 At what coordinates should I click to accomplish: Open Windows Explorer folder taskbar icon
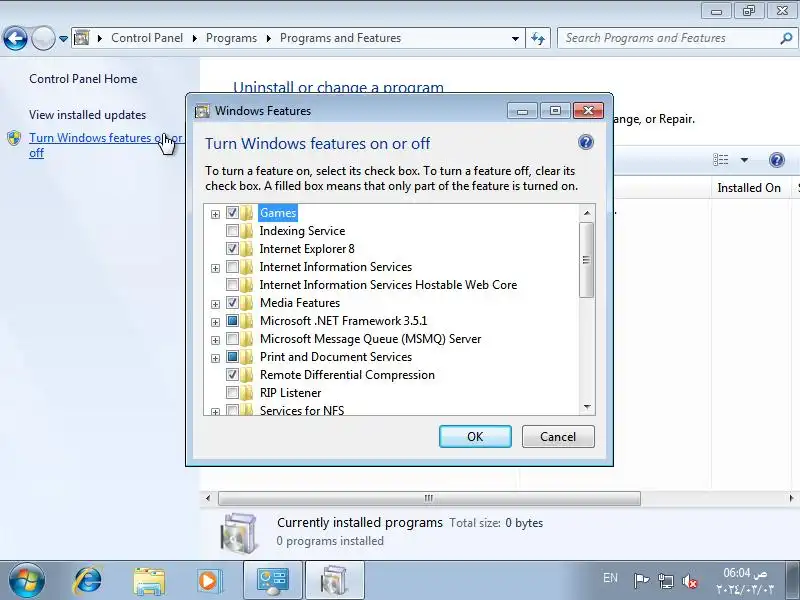click(x=149, y=581)
